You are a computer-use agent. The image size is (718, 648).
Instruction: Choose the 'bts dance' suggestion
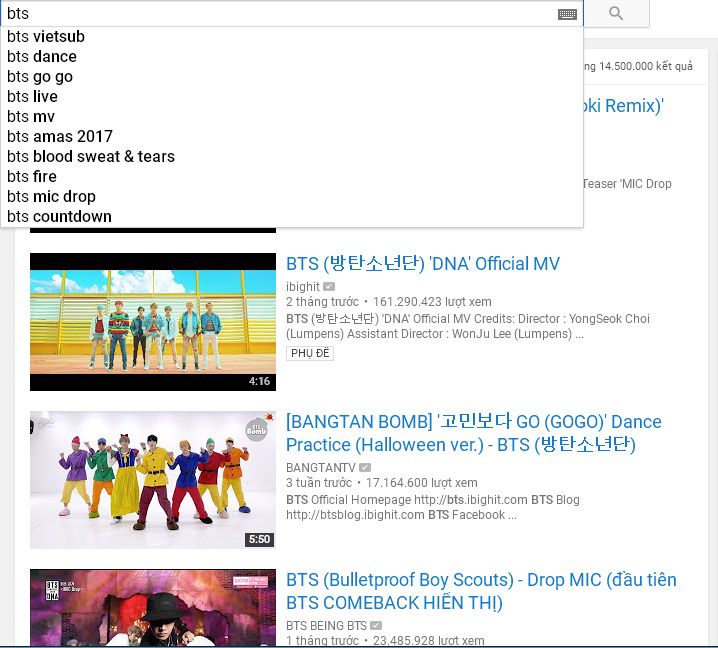pos(42,57)
